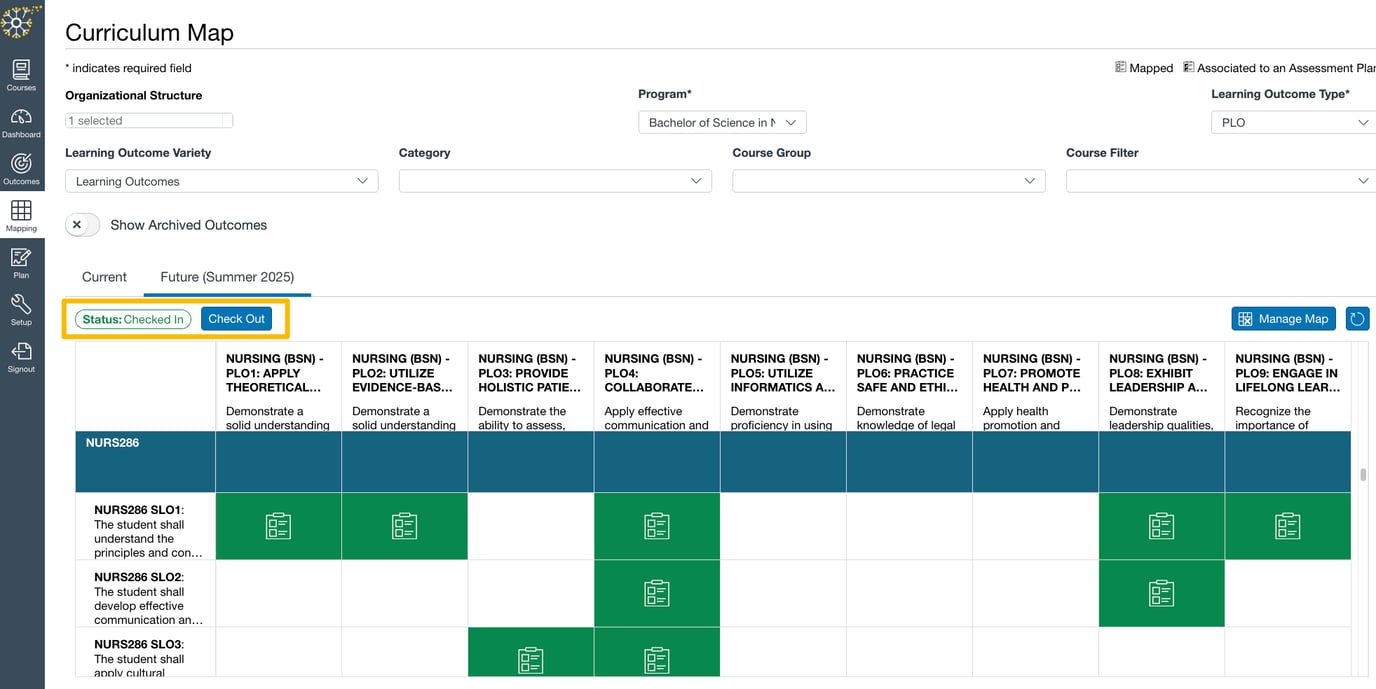This screenshot has height=689, width=1376.
Task: Toggle the mapping between NURS286 SLO1 and PLO1
Action: [x=278, y=525]
